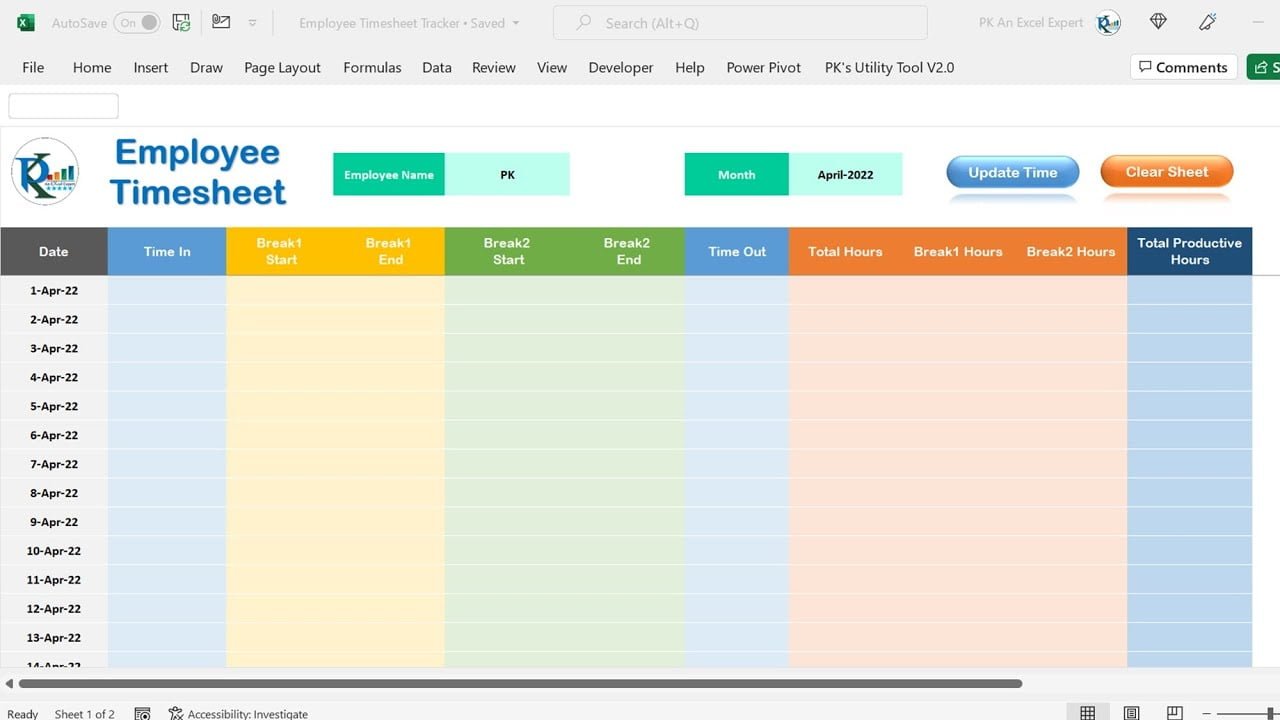1280x720 pixels.
Task: Click the Break1 Start header
Action: tap(281, 251)
